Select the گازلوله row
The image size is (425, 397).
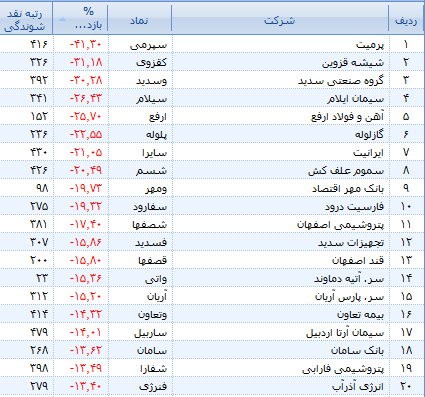(x=212, y=134)
